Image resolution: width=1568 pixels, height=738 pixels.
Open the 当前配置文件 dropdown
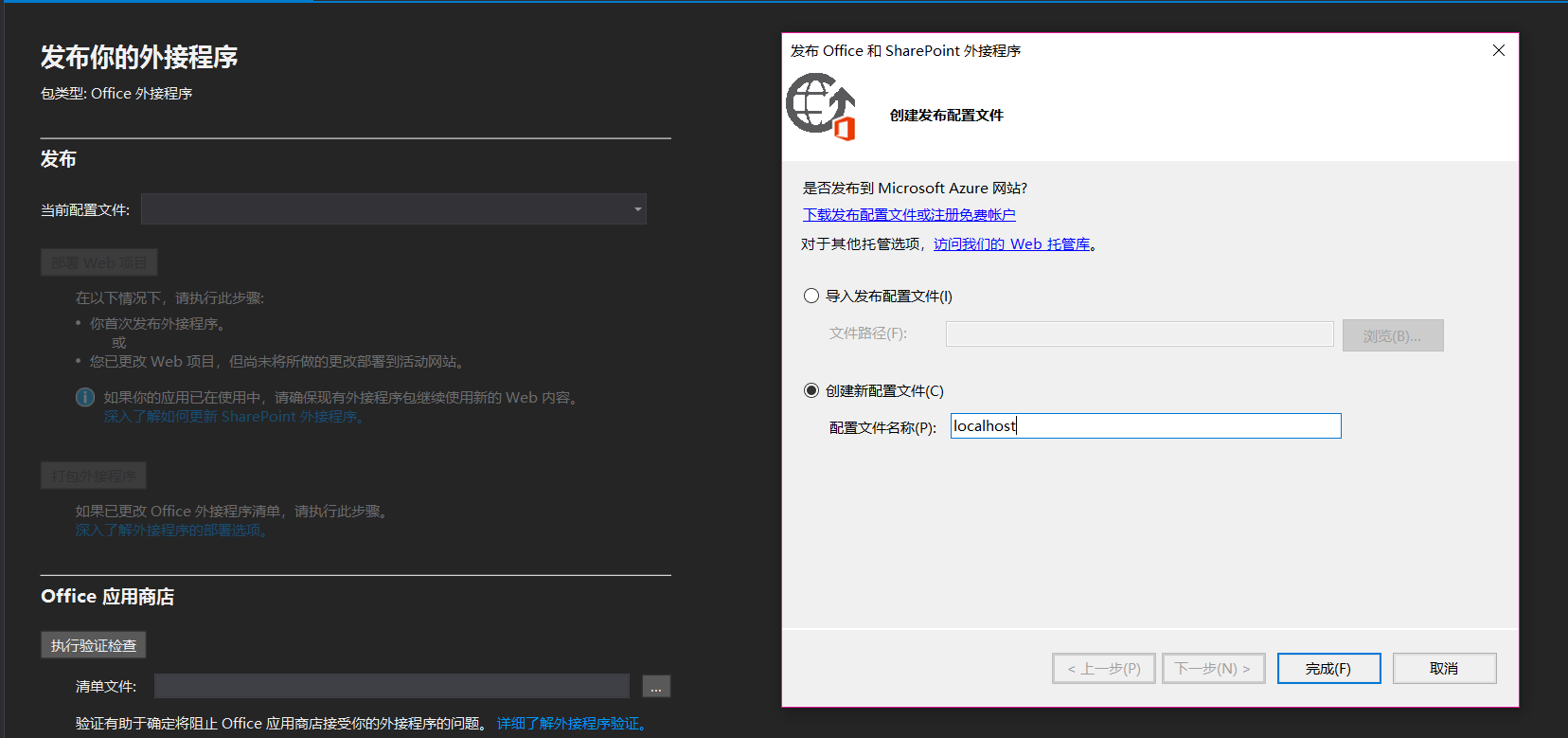pyautogui.click(x=393, y=209)
